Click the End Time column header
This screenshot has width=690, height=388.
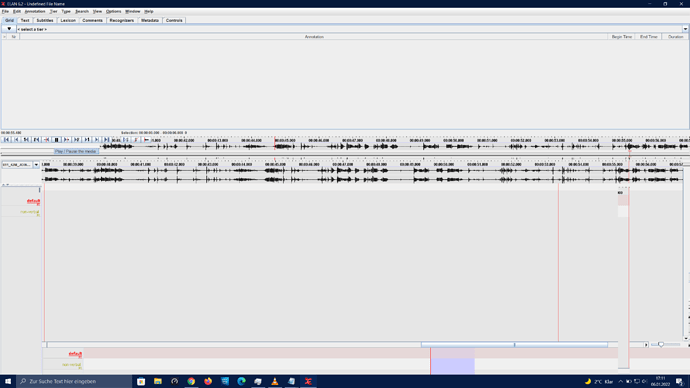(x=649, y=37)
